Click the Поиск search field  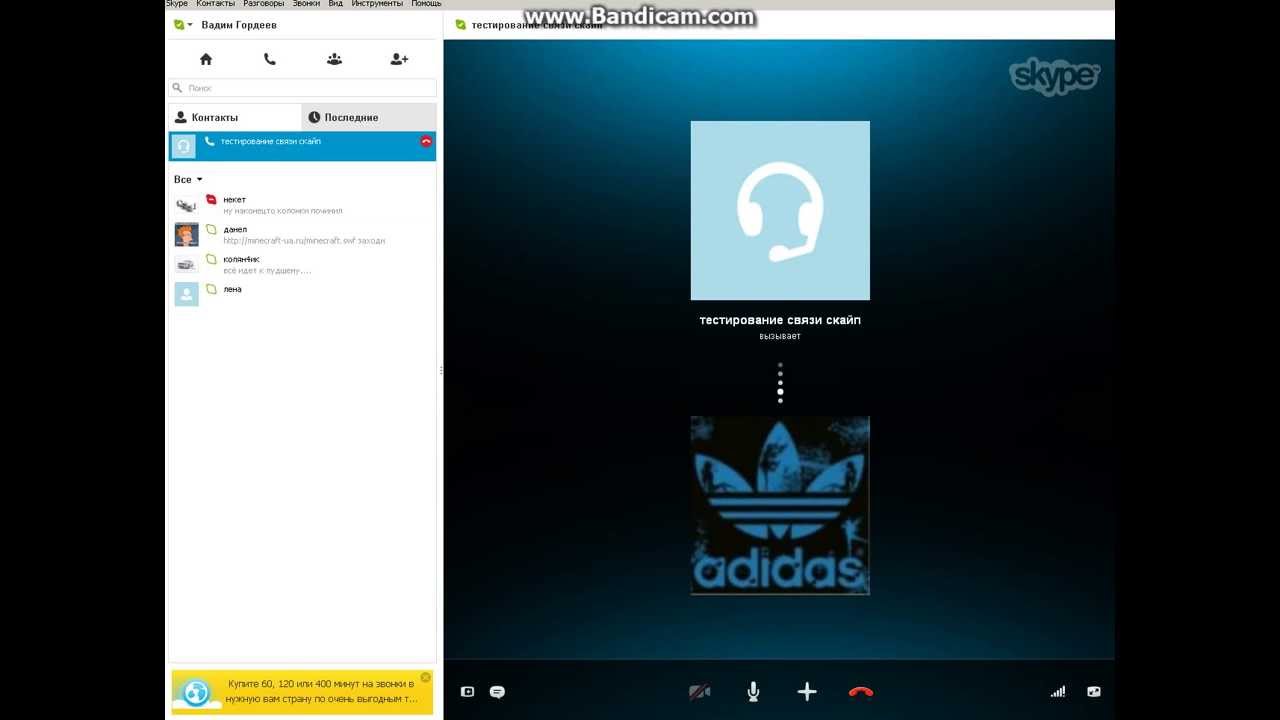[x=302, y=88]
